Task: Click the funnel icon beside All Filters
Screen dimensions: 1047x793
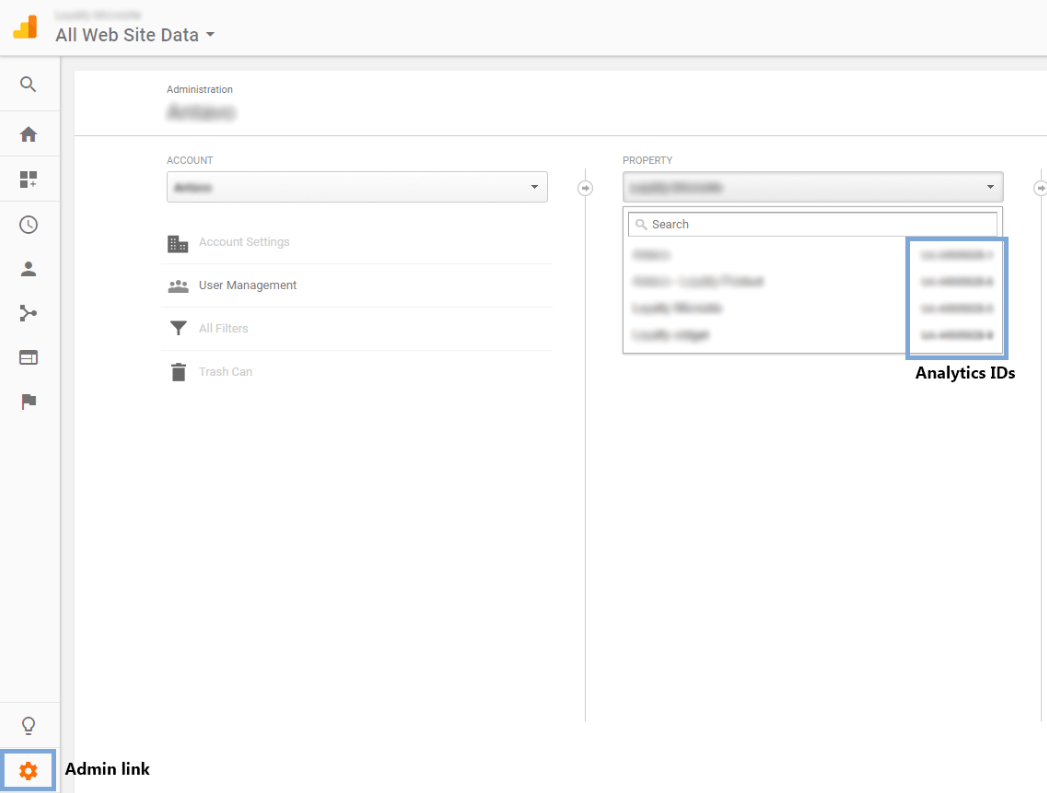Action: coord(178,328)
